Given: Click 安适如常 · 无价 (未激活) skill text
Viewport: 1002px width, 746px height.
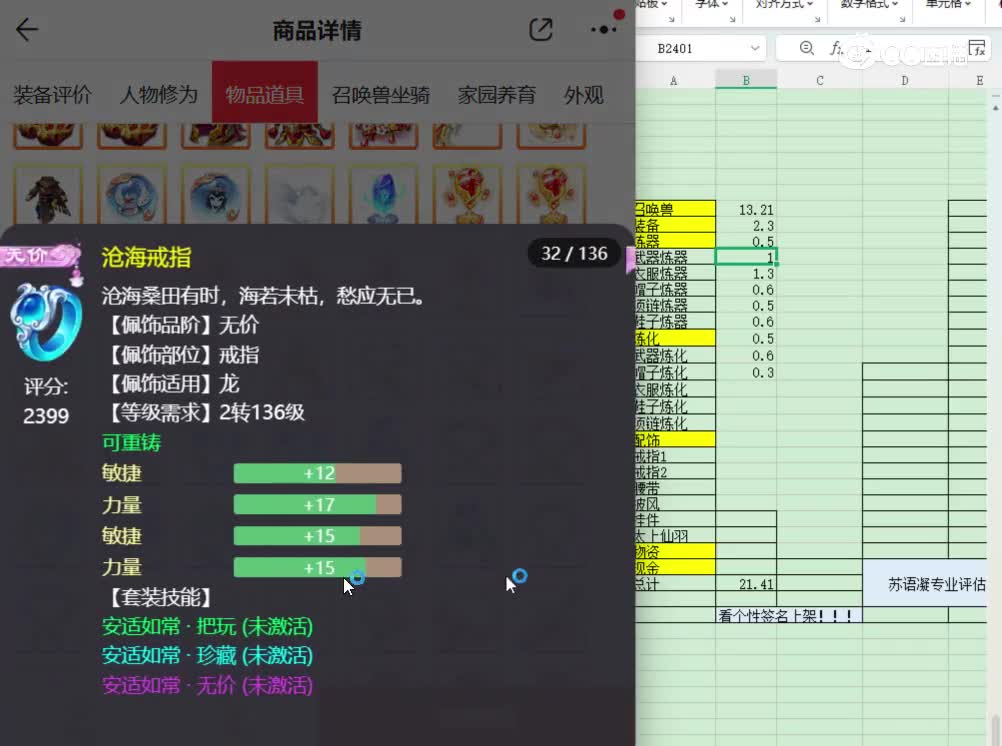Looking at the screenshot, I should pos(208,685).
